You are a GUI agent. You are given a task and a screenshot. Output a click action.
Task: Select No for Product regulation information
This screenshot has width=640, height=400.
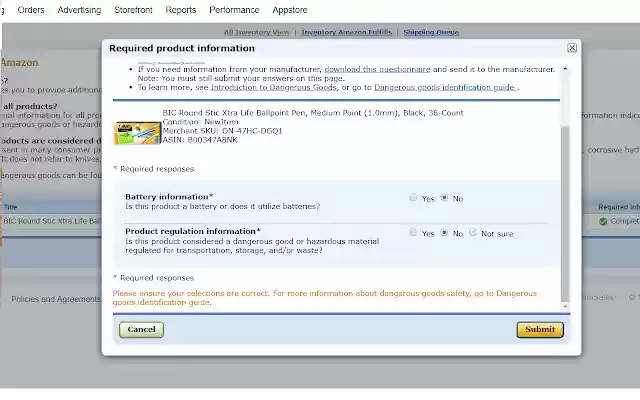(444, 233)
